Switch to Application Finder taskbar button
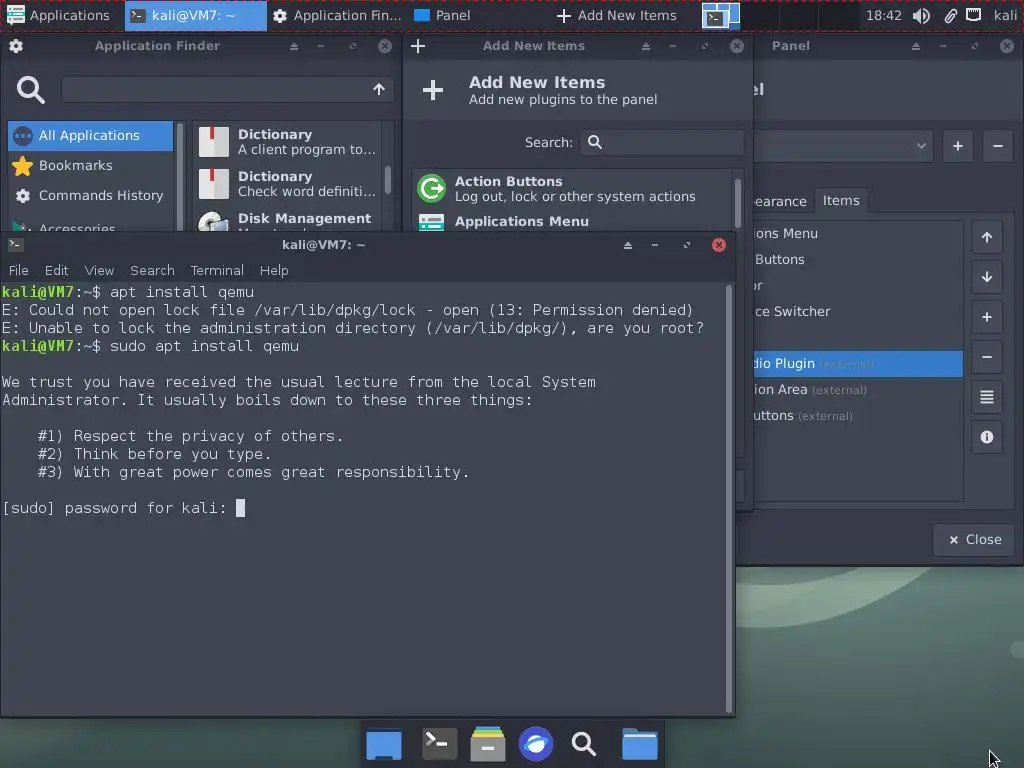 tap(337, 16)
